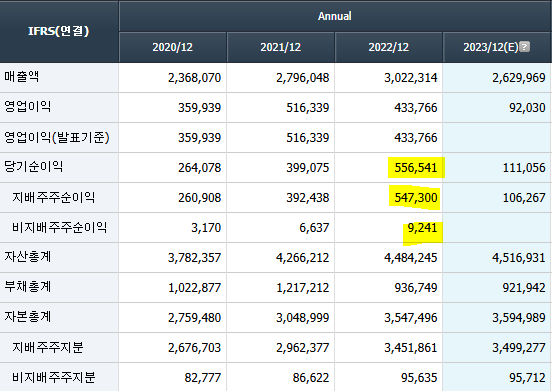Click the highlighted 556,541 net income
The height and width of the screenshot is (391, 552).
point(416,168)
